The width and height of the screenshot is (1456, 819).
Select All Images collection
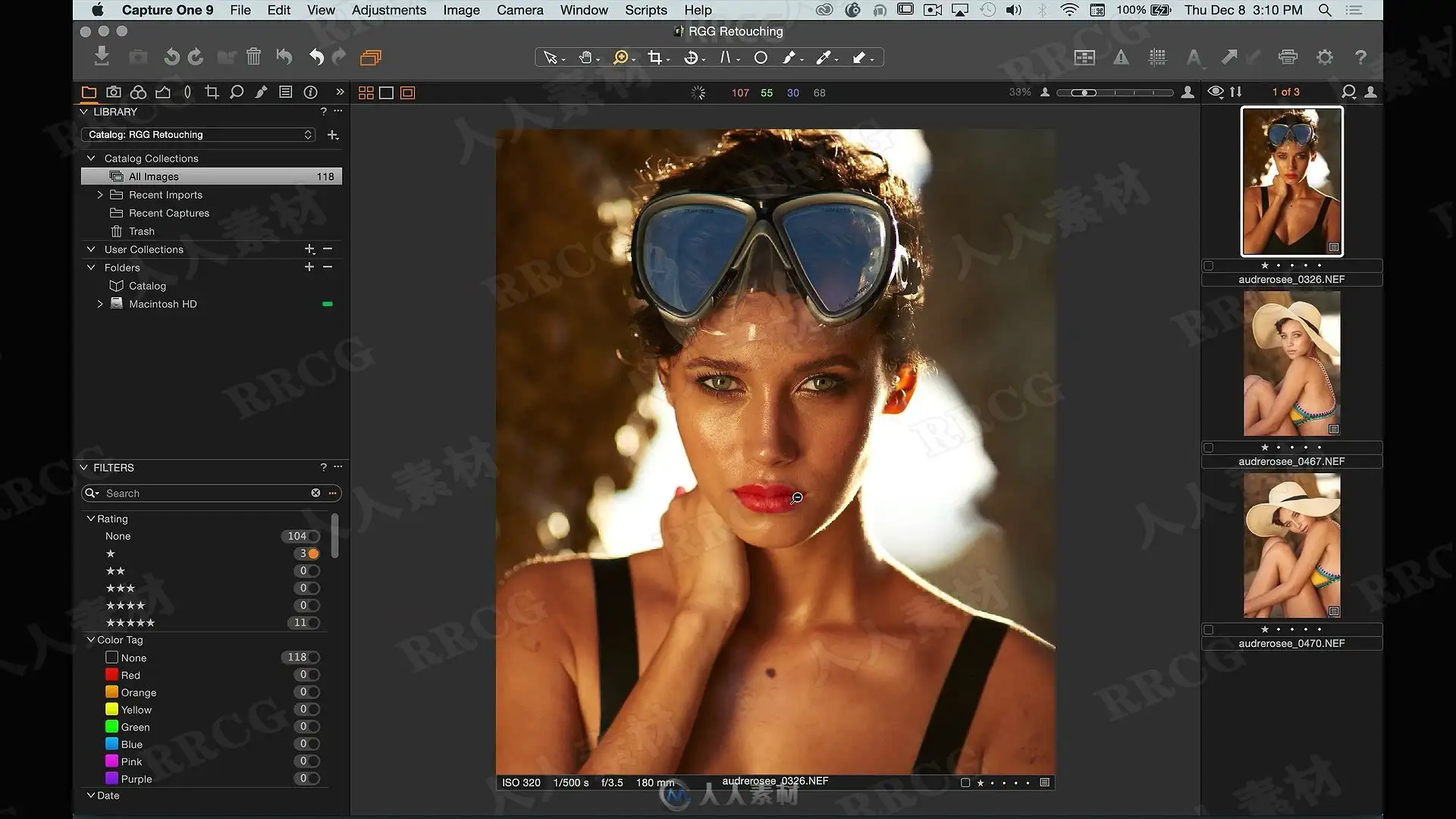(212, 177)
